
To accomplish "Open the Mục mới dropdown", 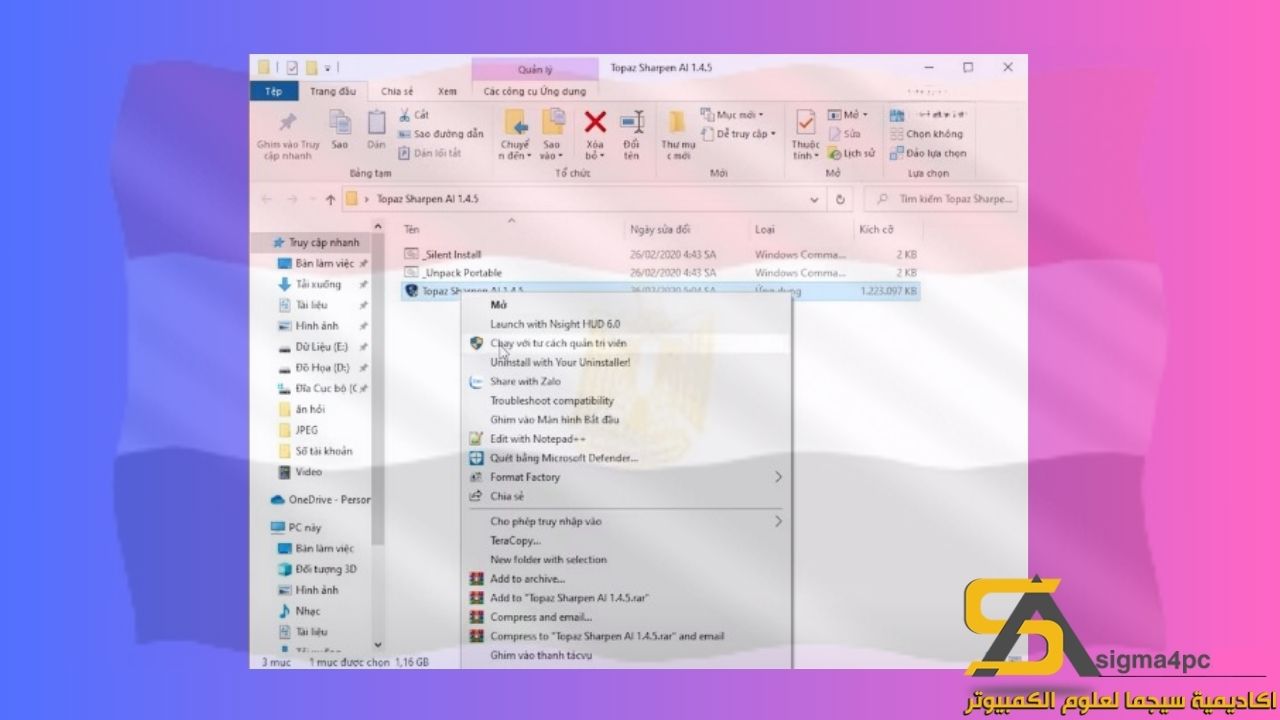I will coord(732,115).
